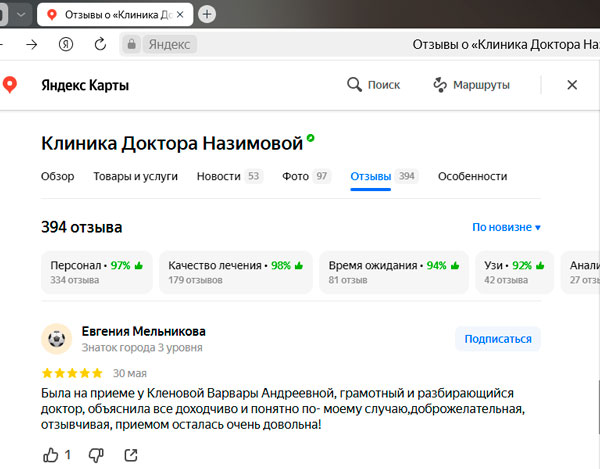Image resolution: width=600 pixels, height=469 pixels.
Task: Close the Yandex Maps panel with X
Action: tap(572, 85)
